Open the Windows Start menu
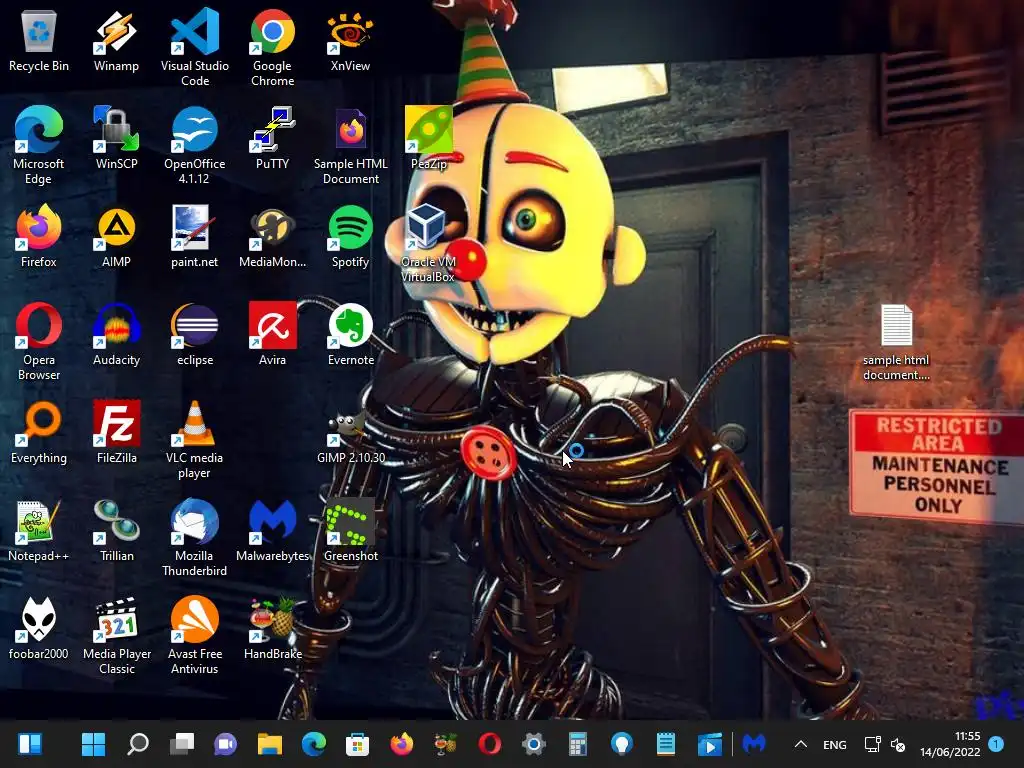The height and width of the screenshot is (768, 1024). (x=93, y=744)
